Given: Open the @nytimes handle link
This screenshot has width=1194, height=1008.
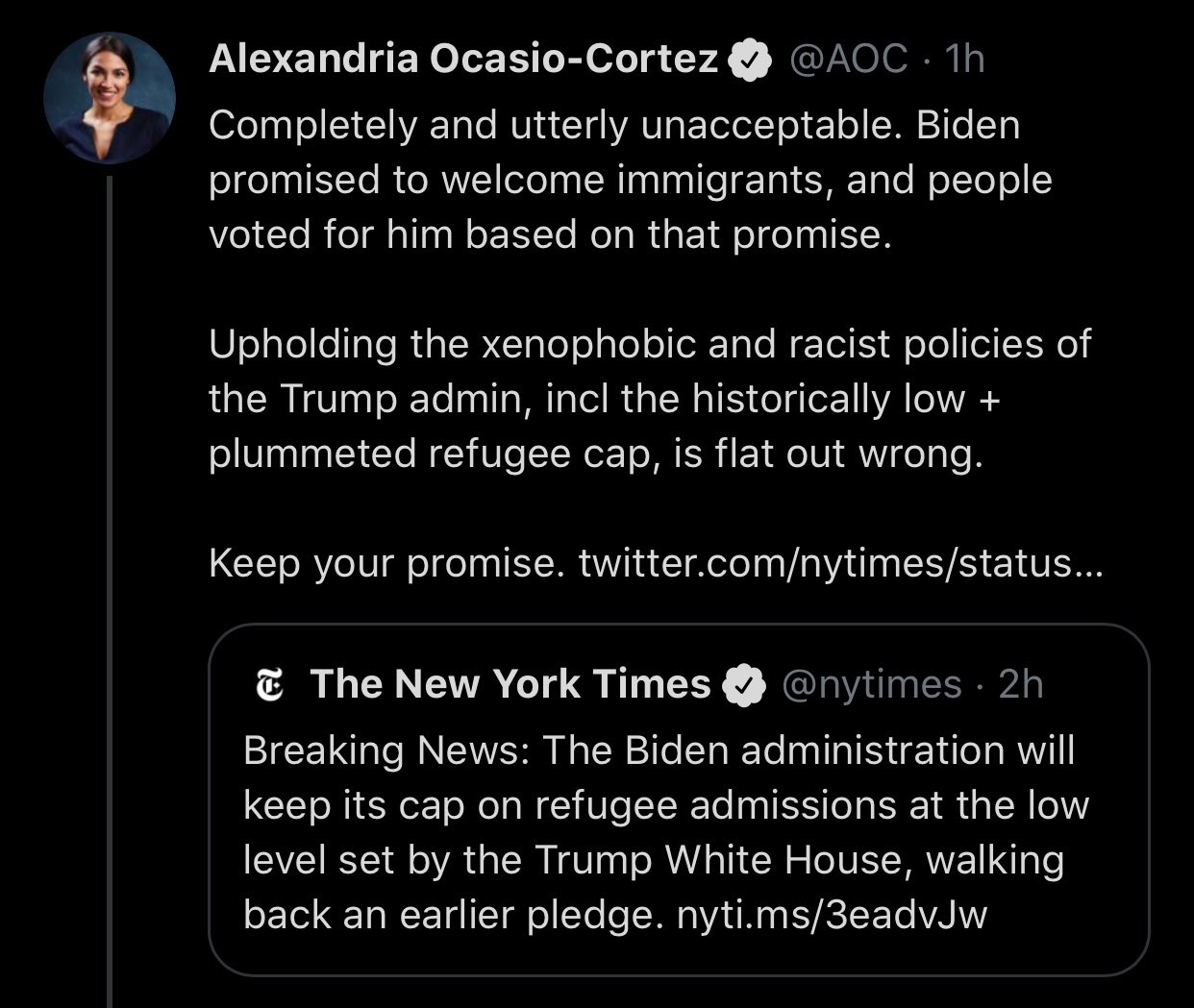Looking at the screenshot, I should click(x=872, y=684).
